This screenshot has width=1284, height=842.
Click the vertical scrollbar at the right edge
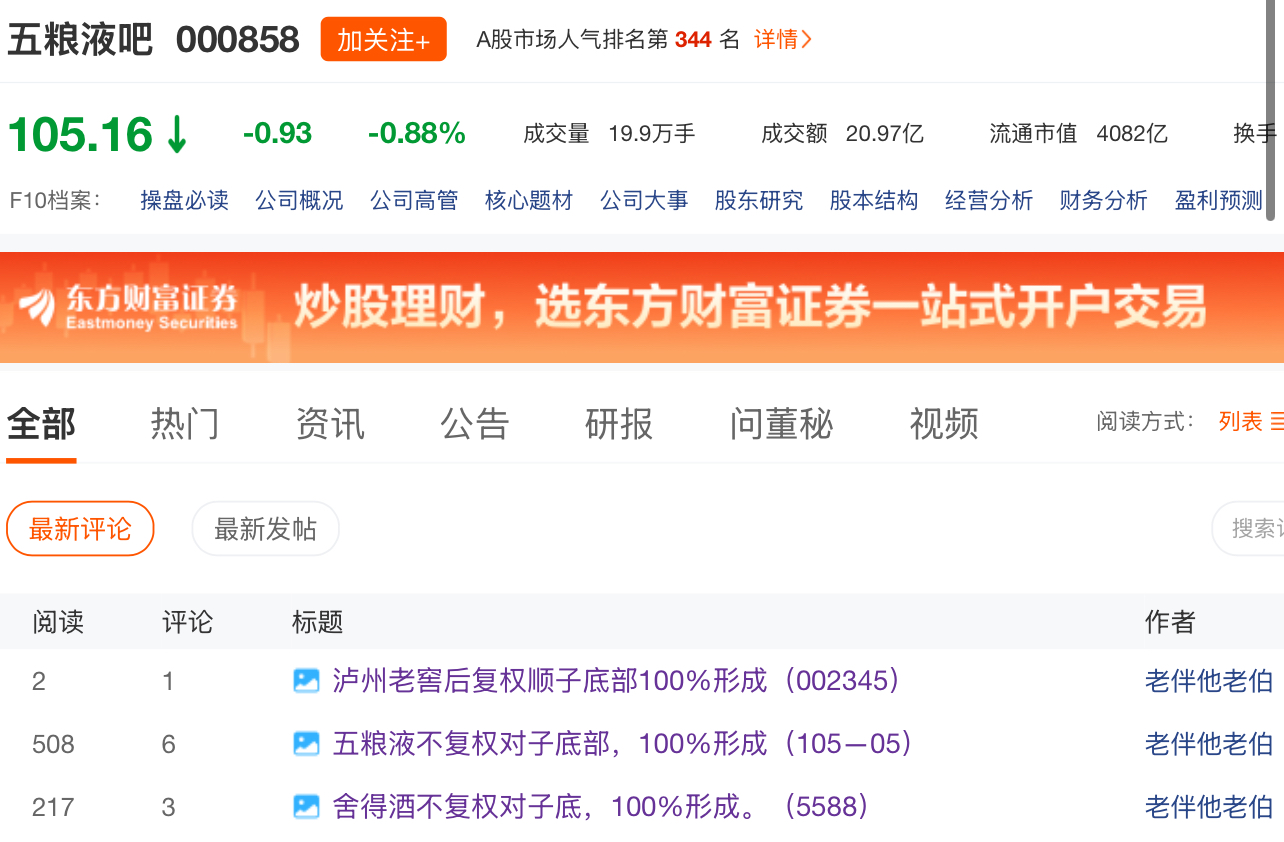coord(1272,110)
